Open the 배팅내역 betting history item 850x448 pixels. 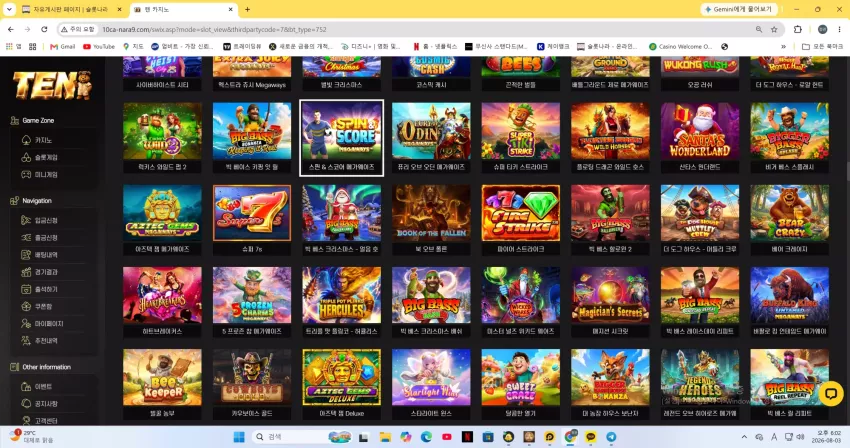pos(46,255)
